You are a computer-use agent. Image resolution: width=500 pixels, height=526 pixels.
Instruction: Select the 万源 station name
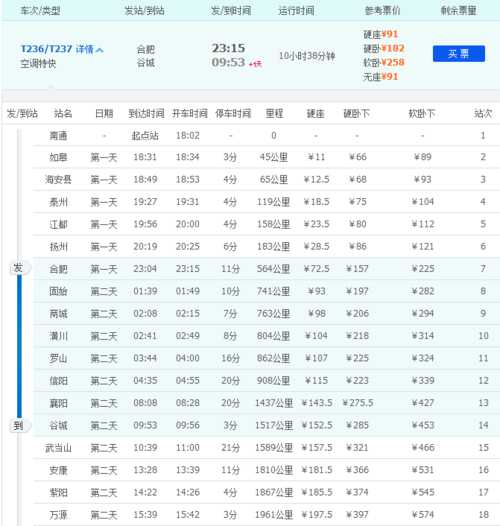58,515
